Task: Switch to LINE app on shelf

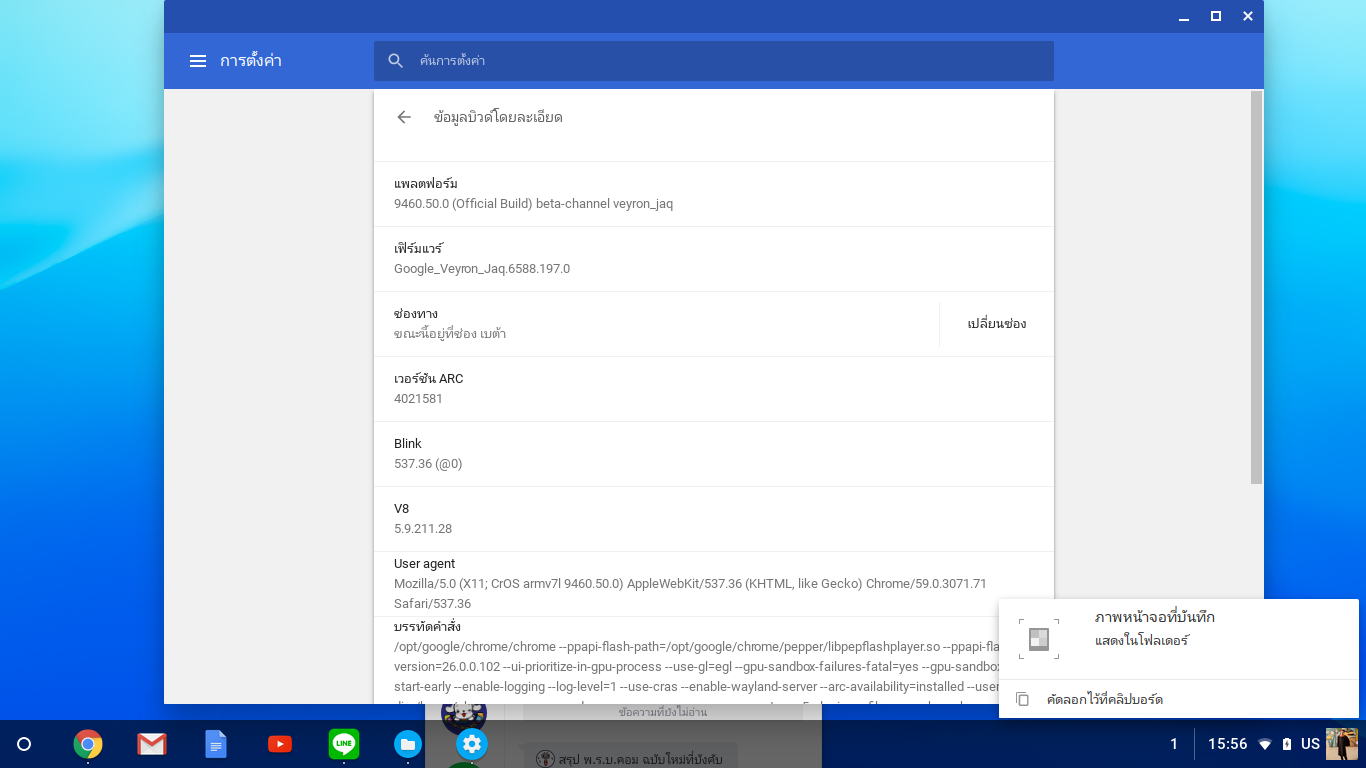Action: point(344,744)
